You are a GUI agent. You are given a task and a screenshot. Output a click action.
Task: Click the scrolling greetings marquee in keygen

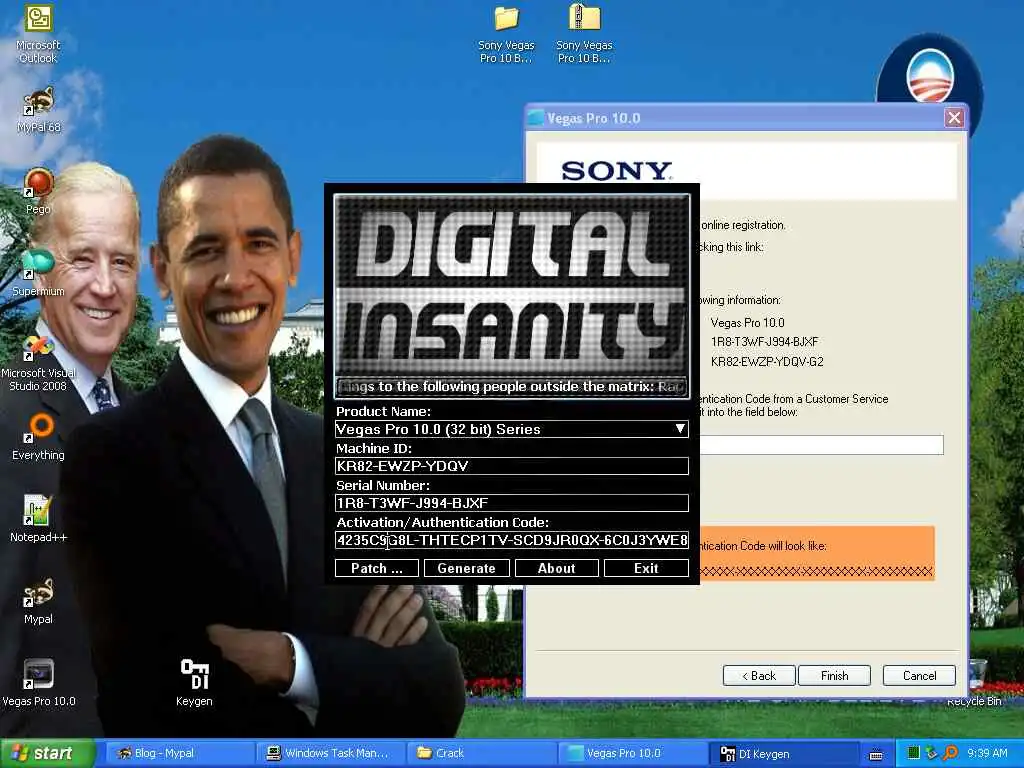[x=511, y=387]
